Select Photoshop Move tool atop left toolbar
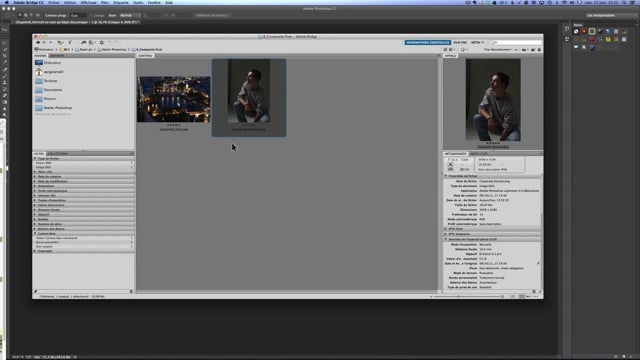 (5, 30)
